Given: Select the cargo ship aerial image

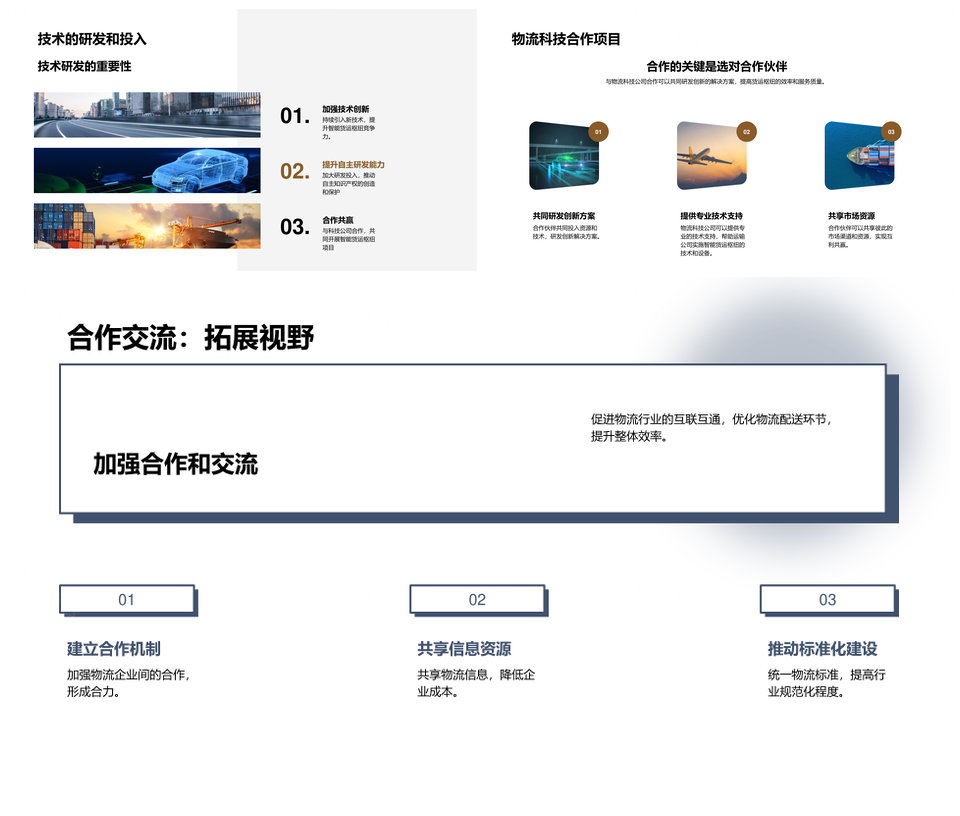Looking at the screenshot, I should 858,156.
